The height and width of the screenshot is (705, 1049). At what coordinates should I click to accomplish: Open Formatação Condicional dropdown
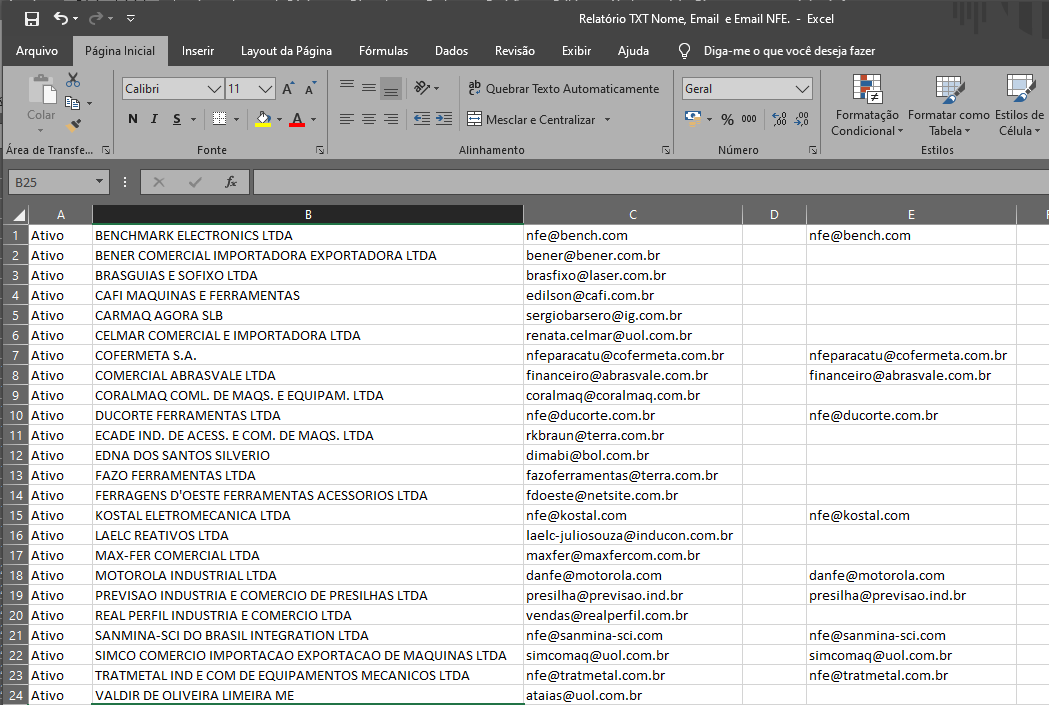pos(867,105)
